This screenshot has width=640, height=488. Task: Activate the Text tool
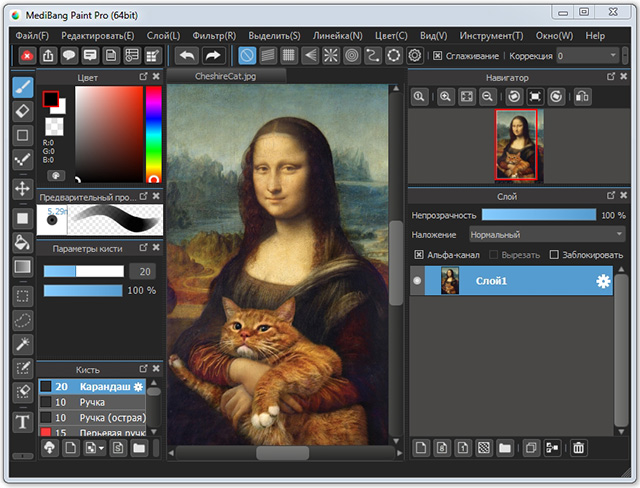coord(22,422)
